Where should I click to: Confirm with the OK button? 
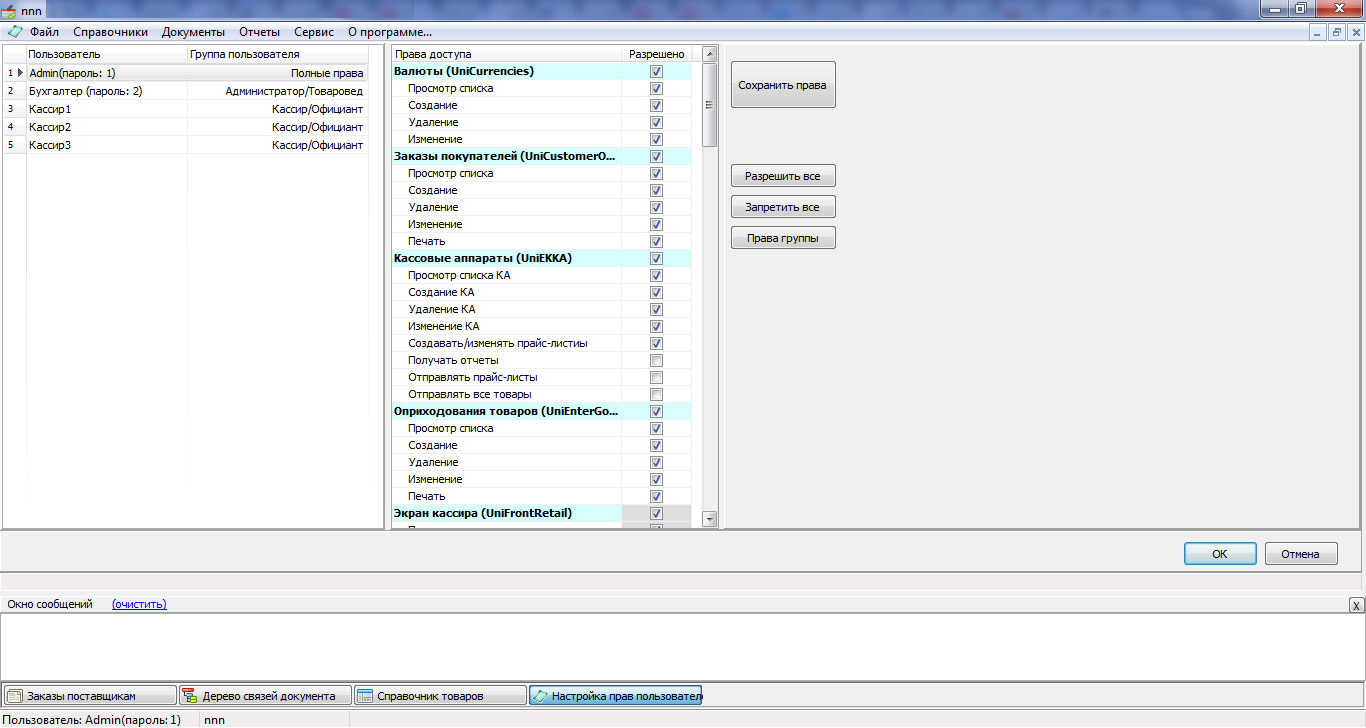tap(1220, 554)
